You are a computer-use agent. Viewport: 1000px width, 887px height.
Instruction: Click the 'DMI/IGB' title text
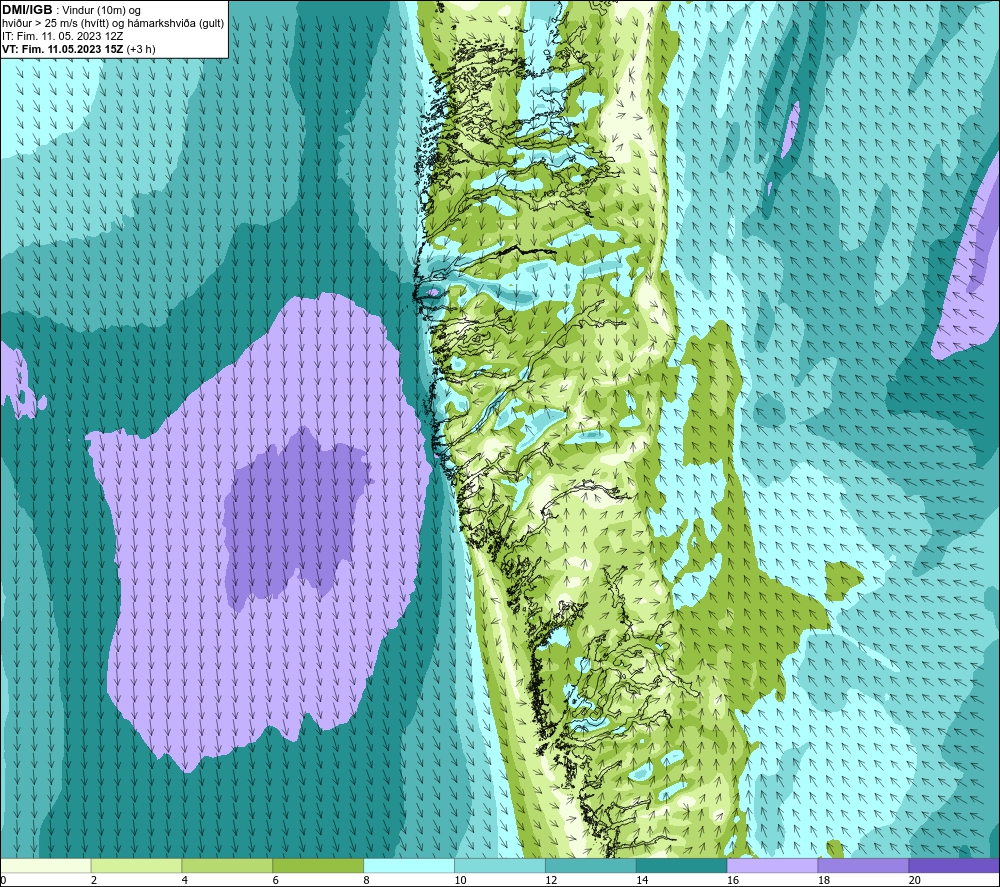click(27, 10)
